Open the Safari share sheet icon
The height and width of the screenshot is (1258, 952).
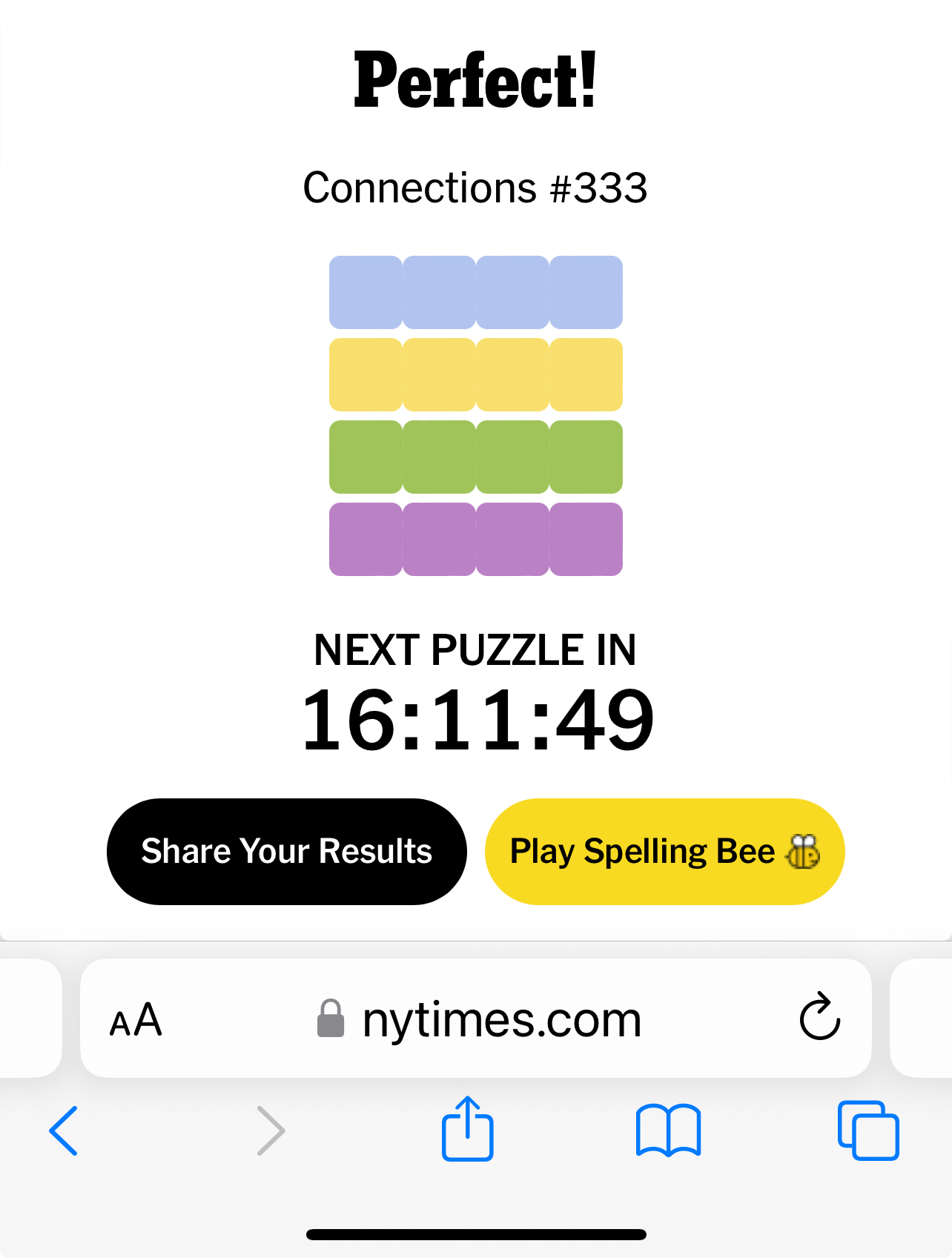[467, 1128]
